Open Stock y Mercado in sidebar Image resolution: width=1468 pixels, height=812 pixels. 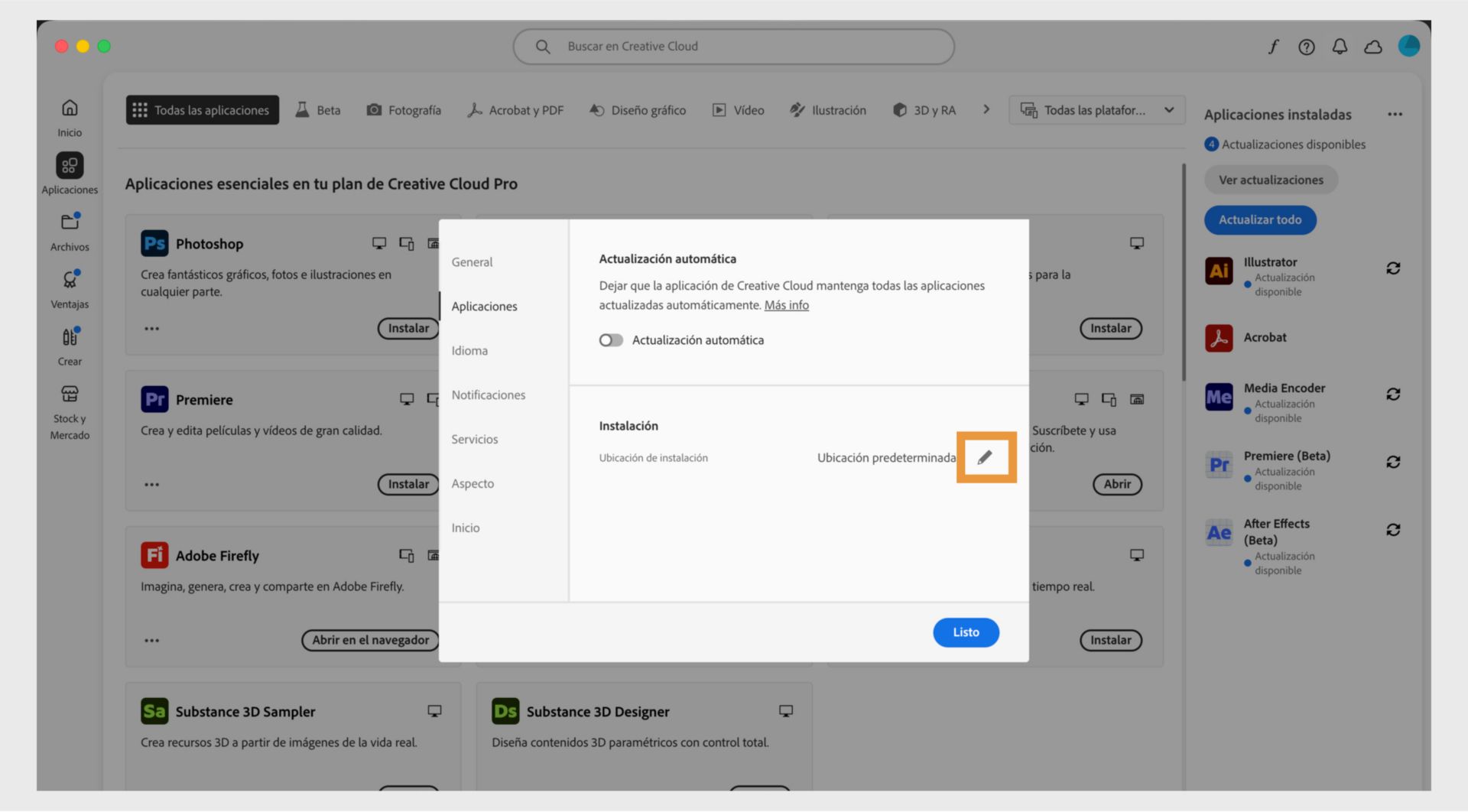(70, 413)
